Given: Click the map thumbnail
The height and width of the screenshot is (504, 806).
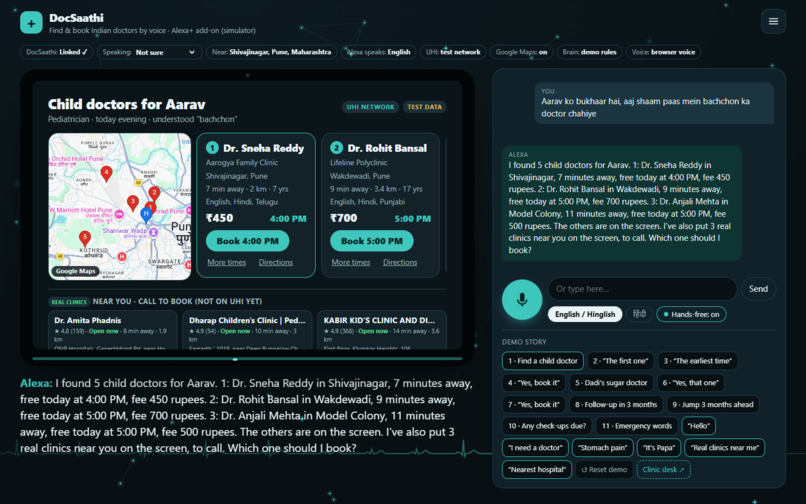Looking at the screenshot, I should 120,207.
